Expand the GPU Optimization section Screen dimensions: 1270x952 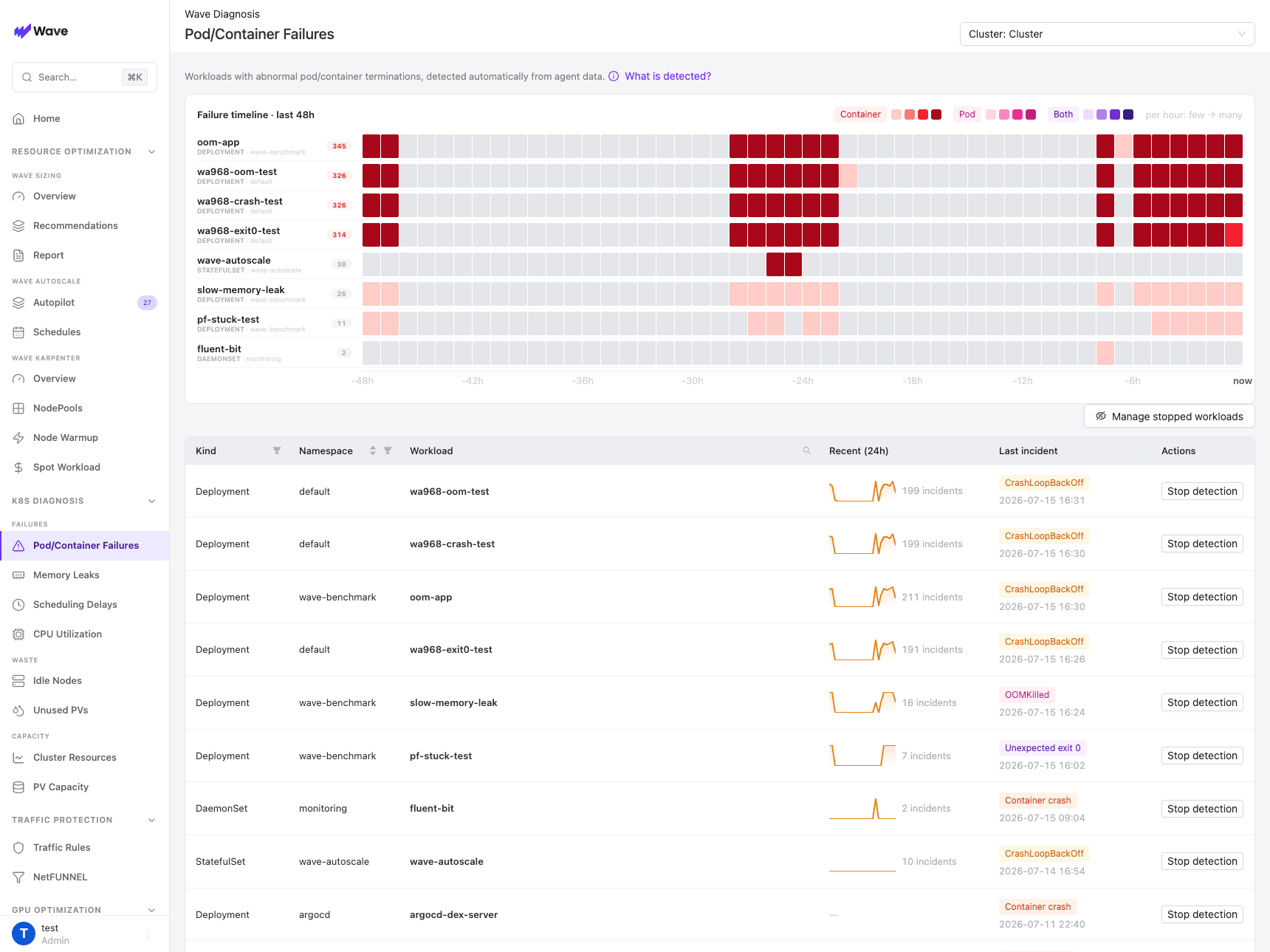pos(152,911)
